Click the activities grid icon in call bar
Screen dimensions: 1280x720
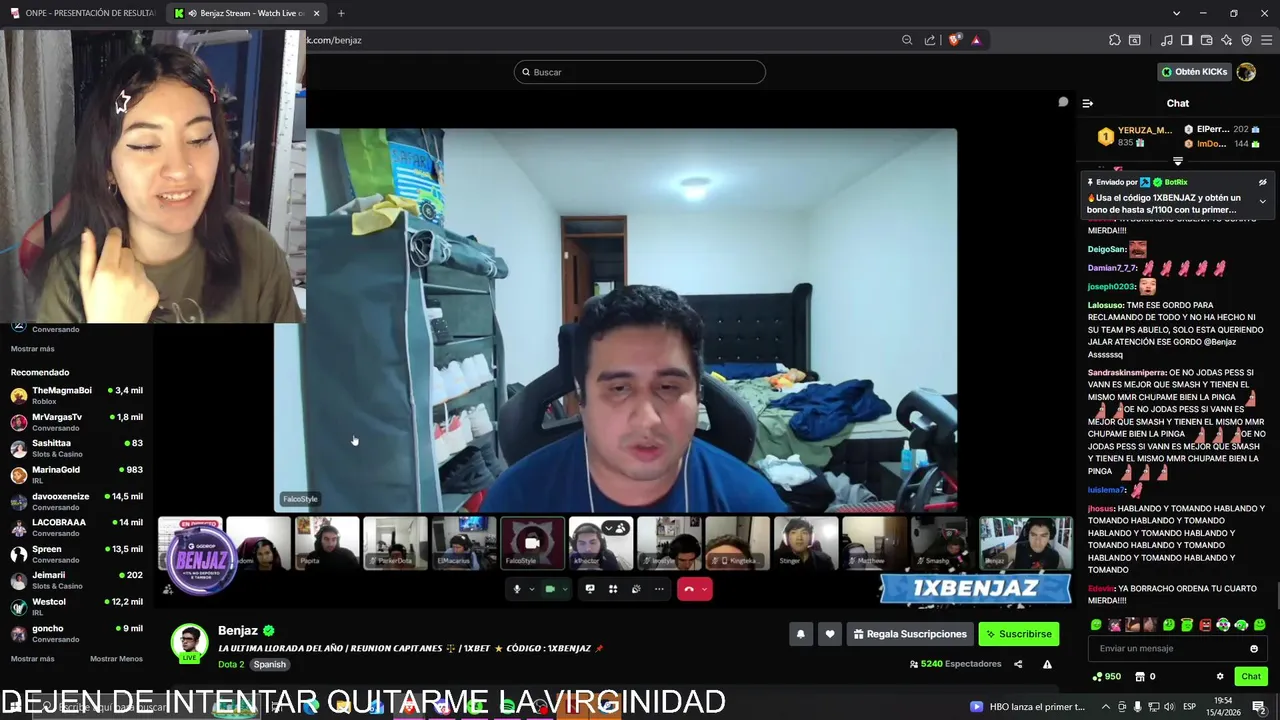coord(613,589)
